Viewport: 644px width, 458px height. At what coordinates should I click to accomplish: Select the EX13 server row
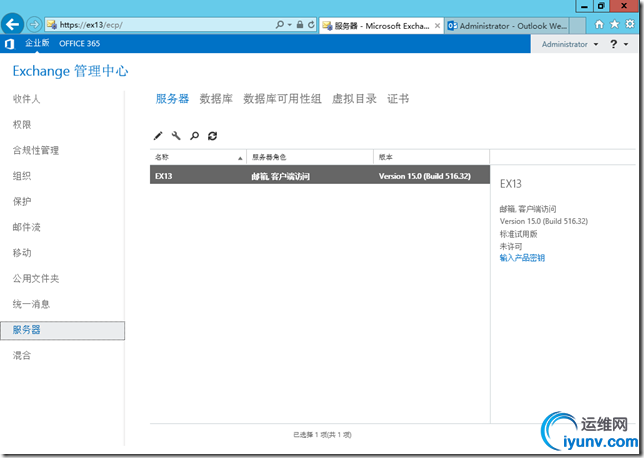320,175
